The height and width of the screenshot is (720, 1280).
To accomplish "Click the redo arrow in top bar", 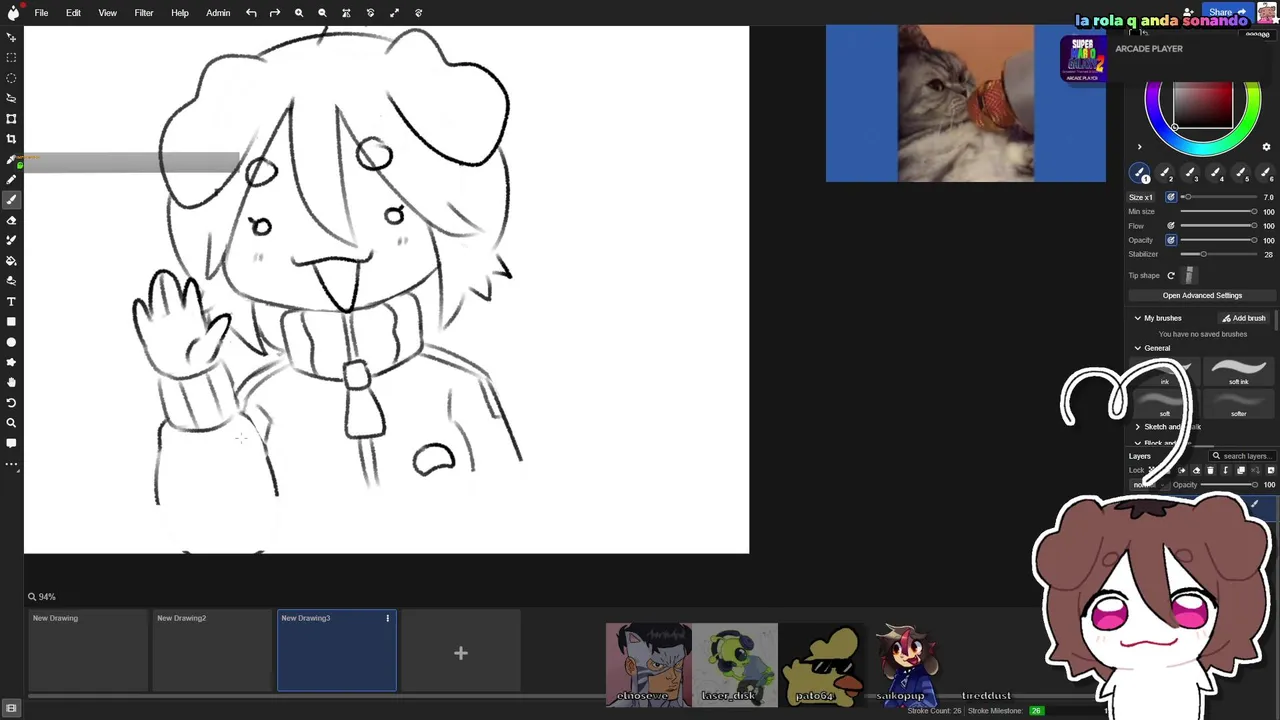I will point(274,13).
